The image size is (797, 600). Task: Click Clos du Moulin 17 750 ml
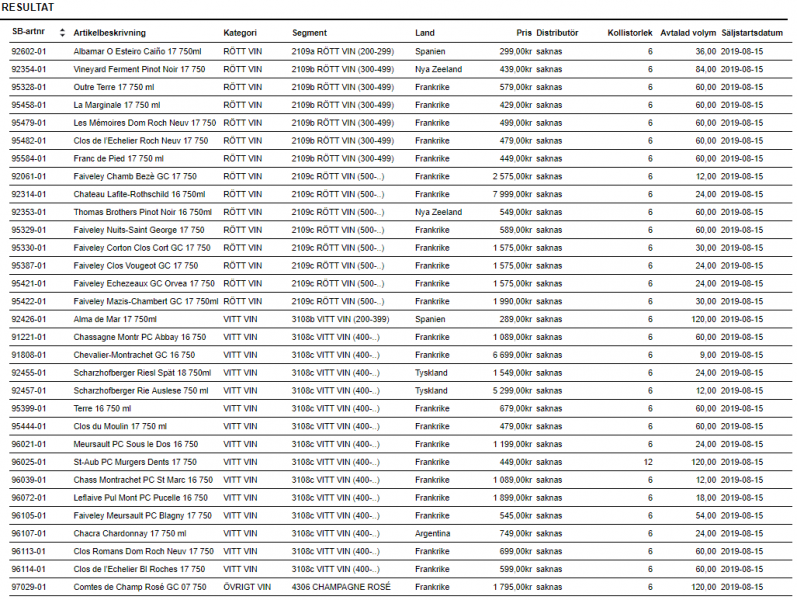click(x=120, y=426)
